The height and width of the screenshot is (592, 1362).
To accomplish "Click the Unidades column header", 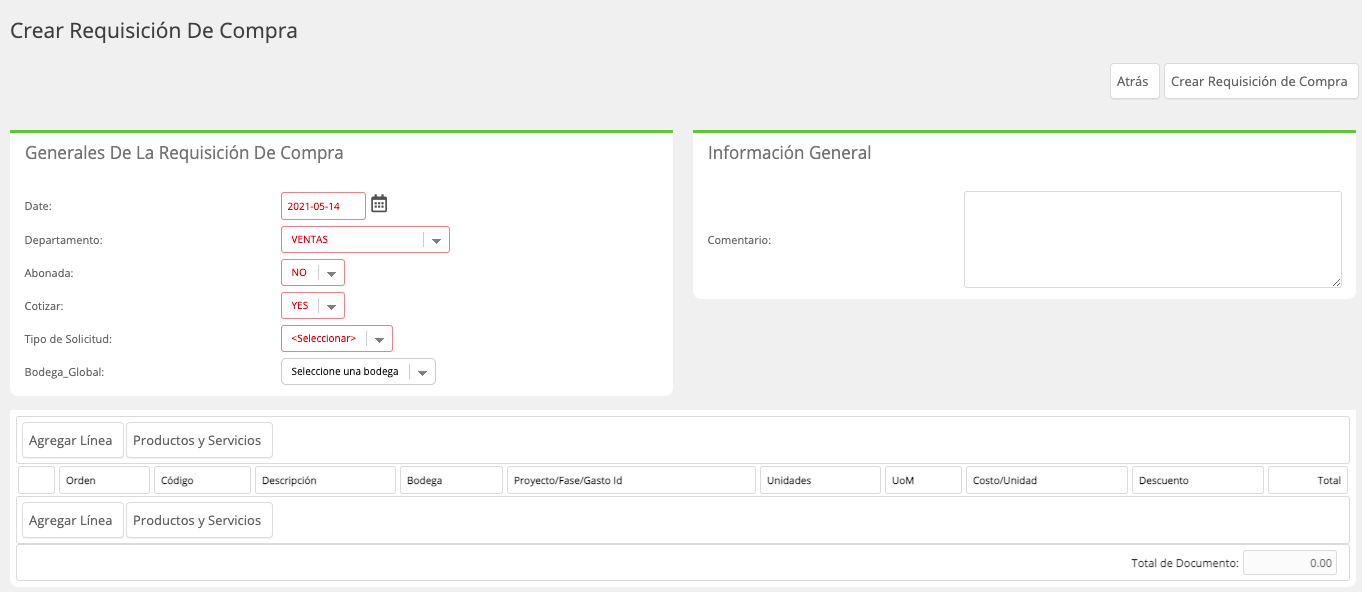I will (x=821, y=480).
